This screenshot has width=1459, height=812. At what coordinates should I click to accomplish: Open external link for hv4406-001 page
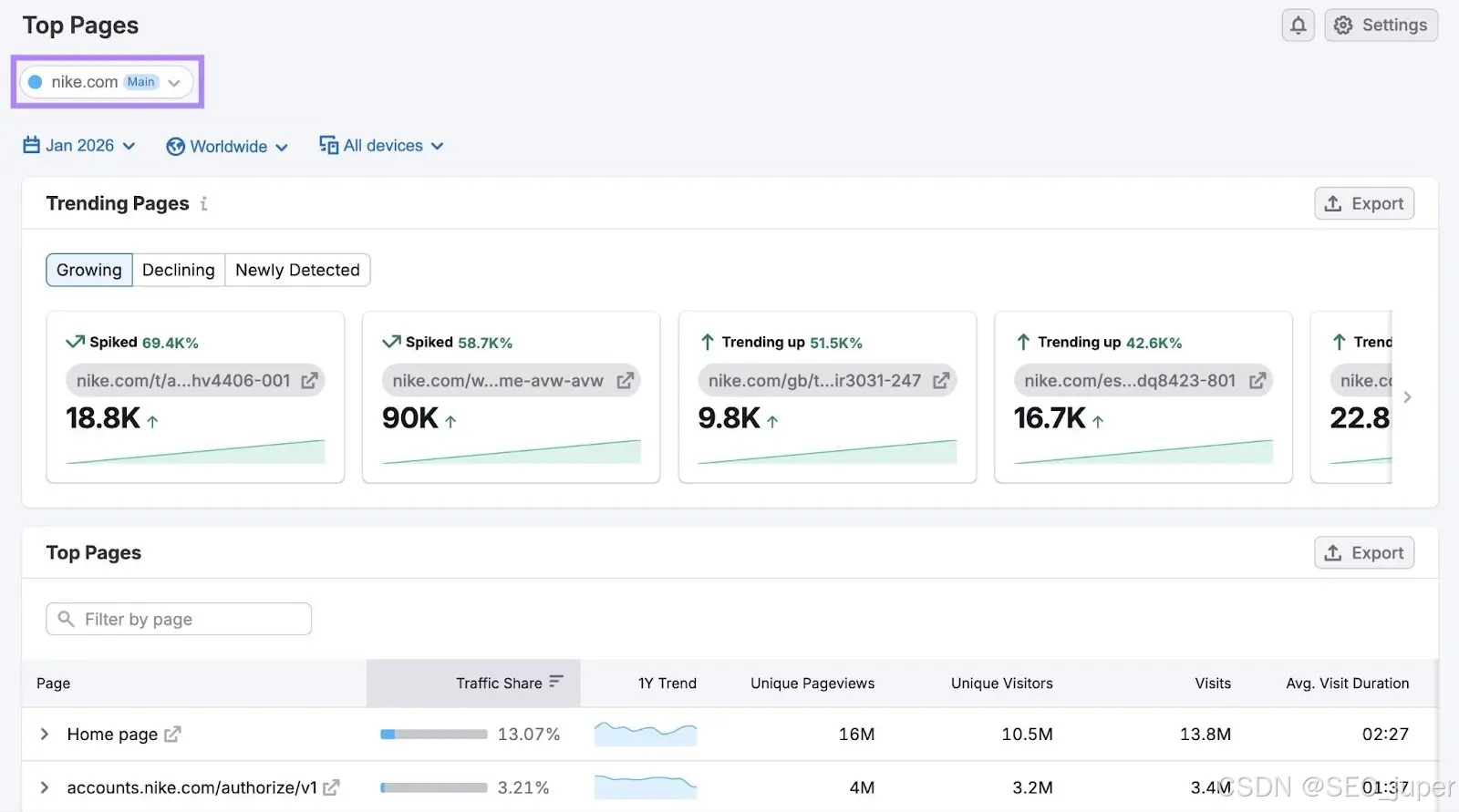click(309, 381)
